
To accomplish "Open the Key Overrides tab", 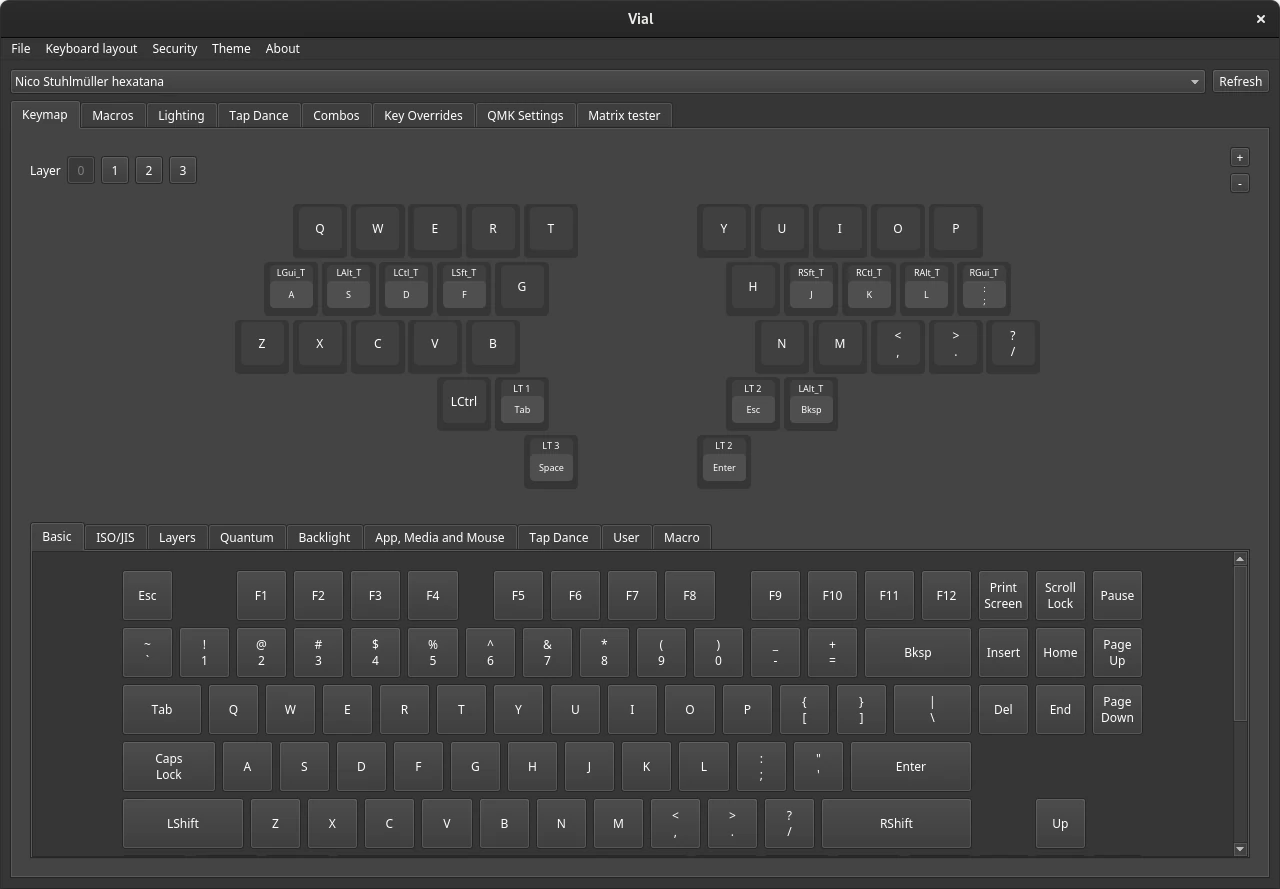I will (423, 115).
